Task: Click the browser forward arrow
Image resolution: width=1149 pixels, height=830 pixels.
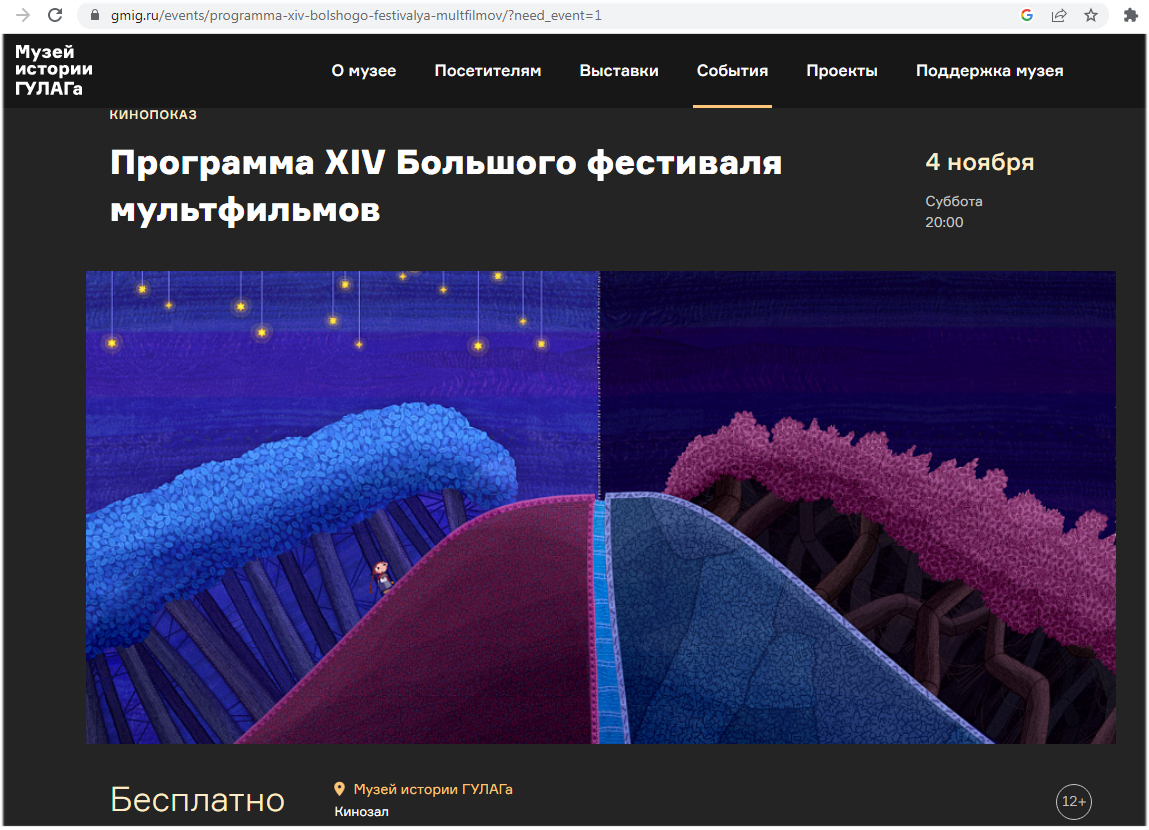Action: [23, 15]
